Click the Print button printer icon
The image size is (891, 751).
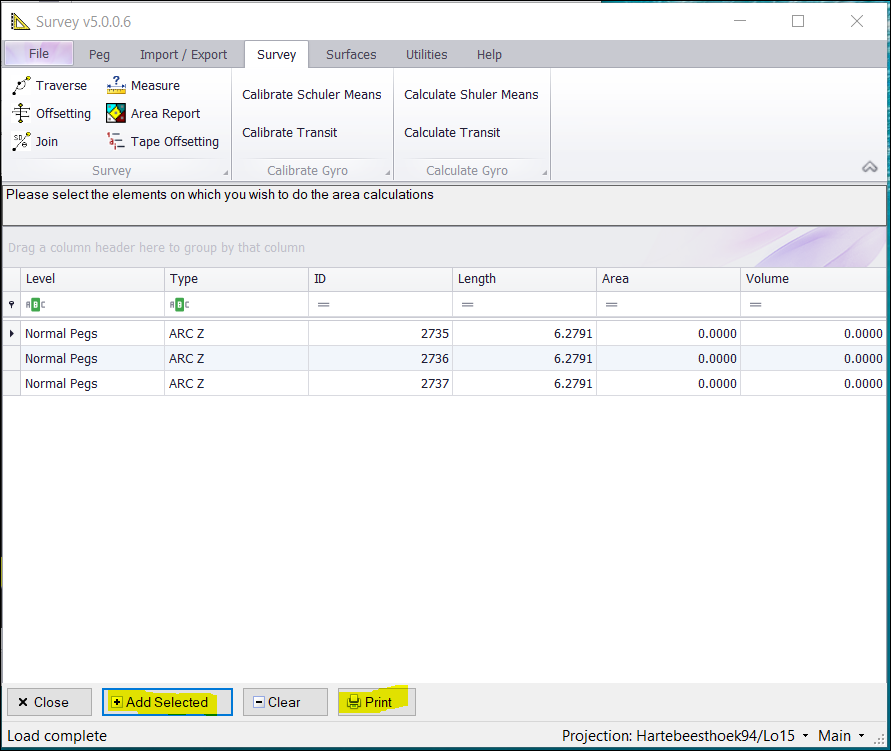(353, 703)
